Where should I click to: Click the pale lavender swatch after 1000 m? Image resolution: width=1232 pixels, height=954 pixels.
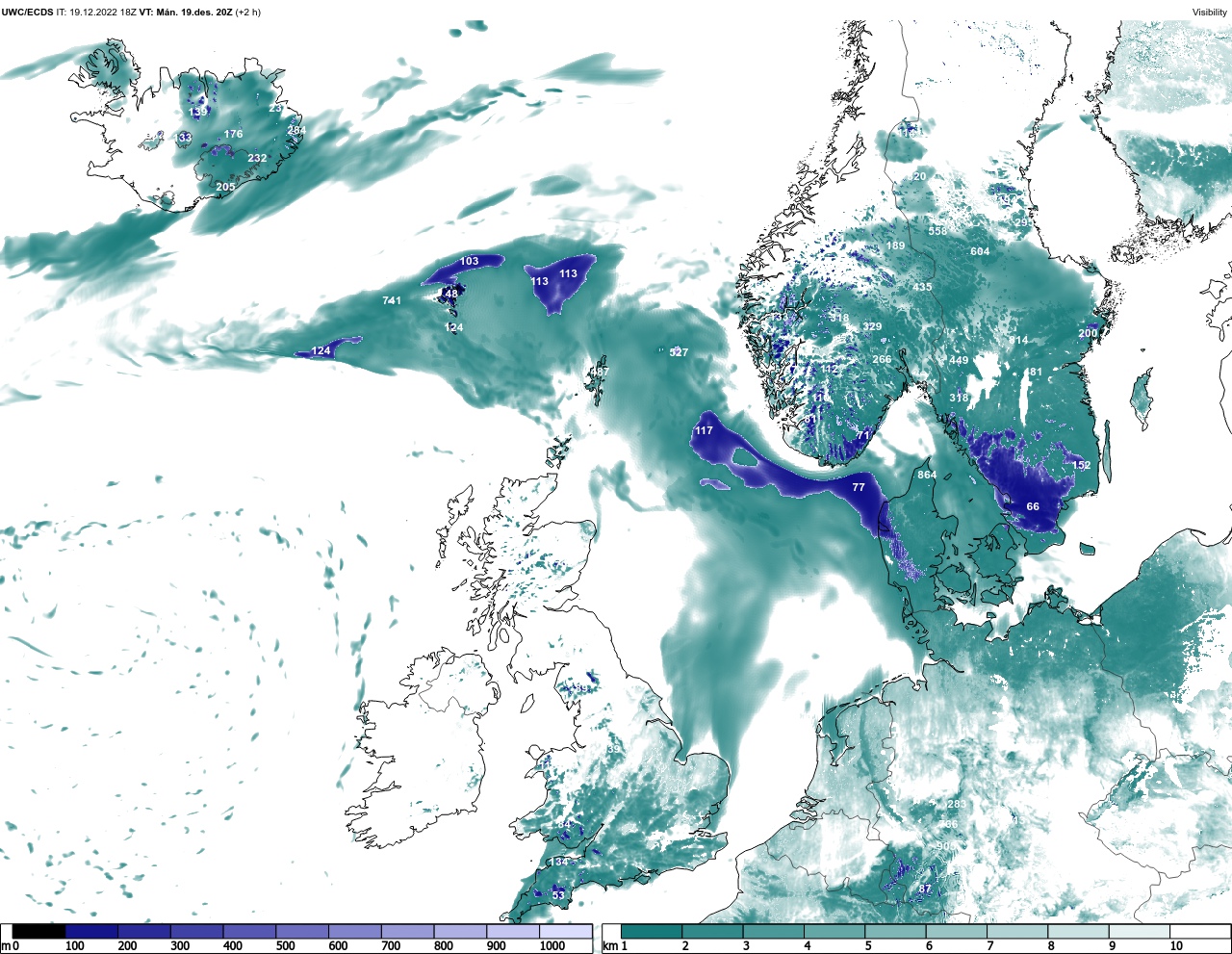(x=565, y=931)
